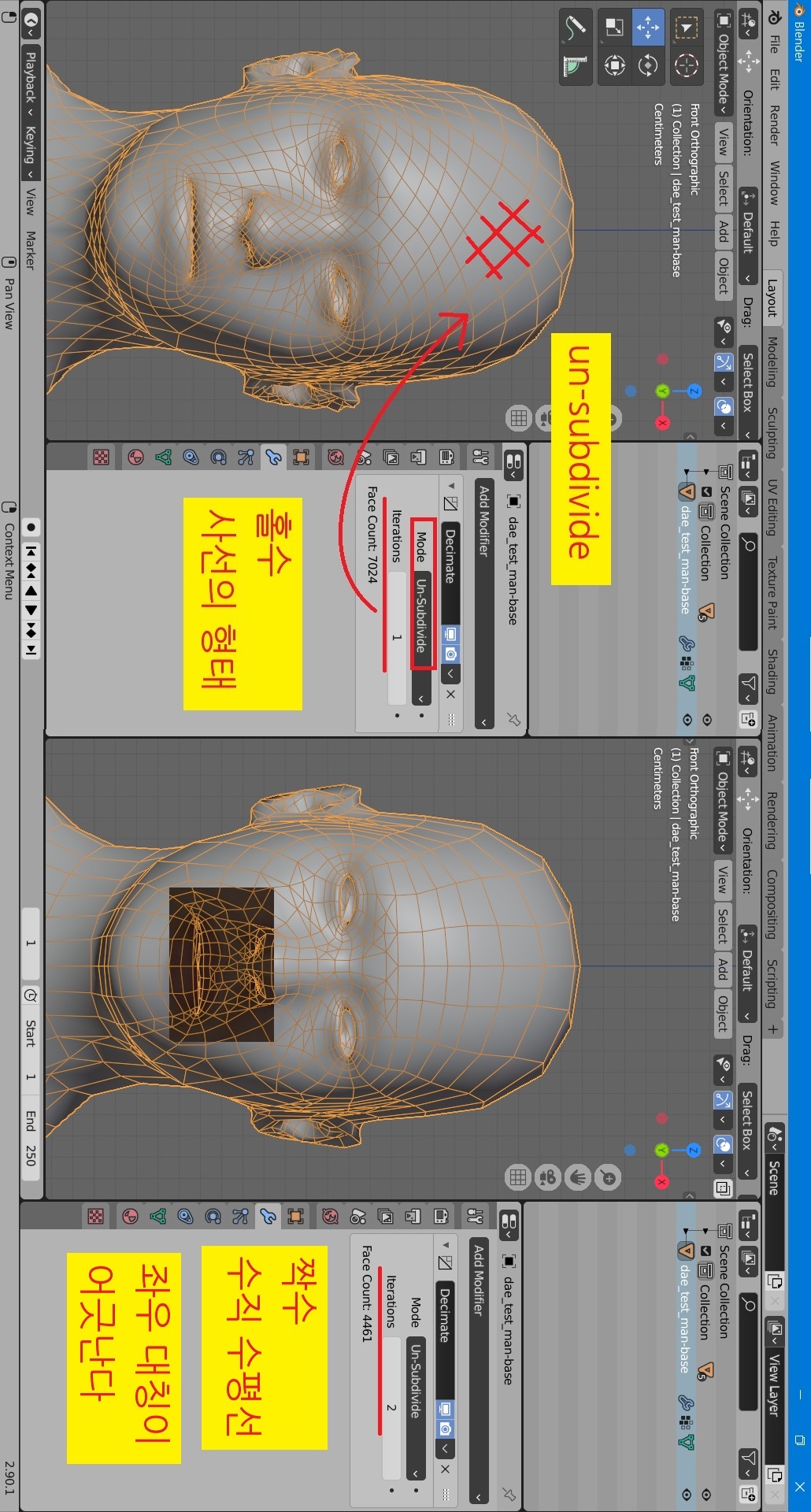Image resolution: width=811 pixels, height=1512 pixels.
Task: Toggle show overlays in red-hatched viewport header
Action: (x=723, y=406)
